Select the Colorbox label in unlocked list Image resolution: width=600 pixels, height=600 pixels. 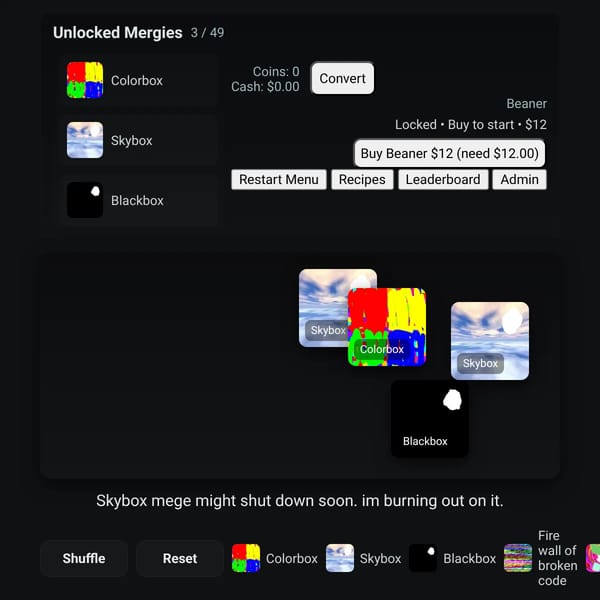click(137, 81)
